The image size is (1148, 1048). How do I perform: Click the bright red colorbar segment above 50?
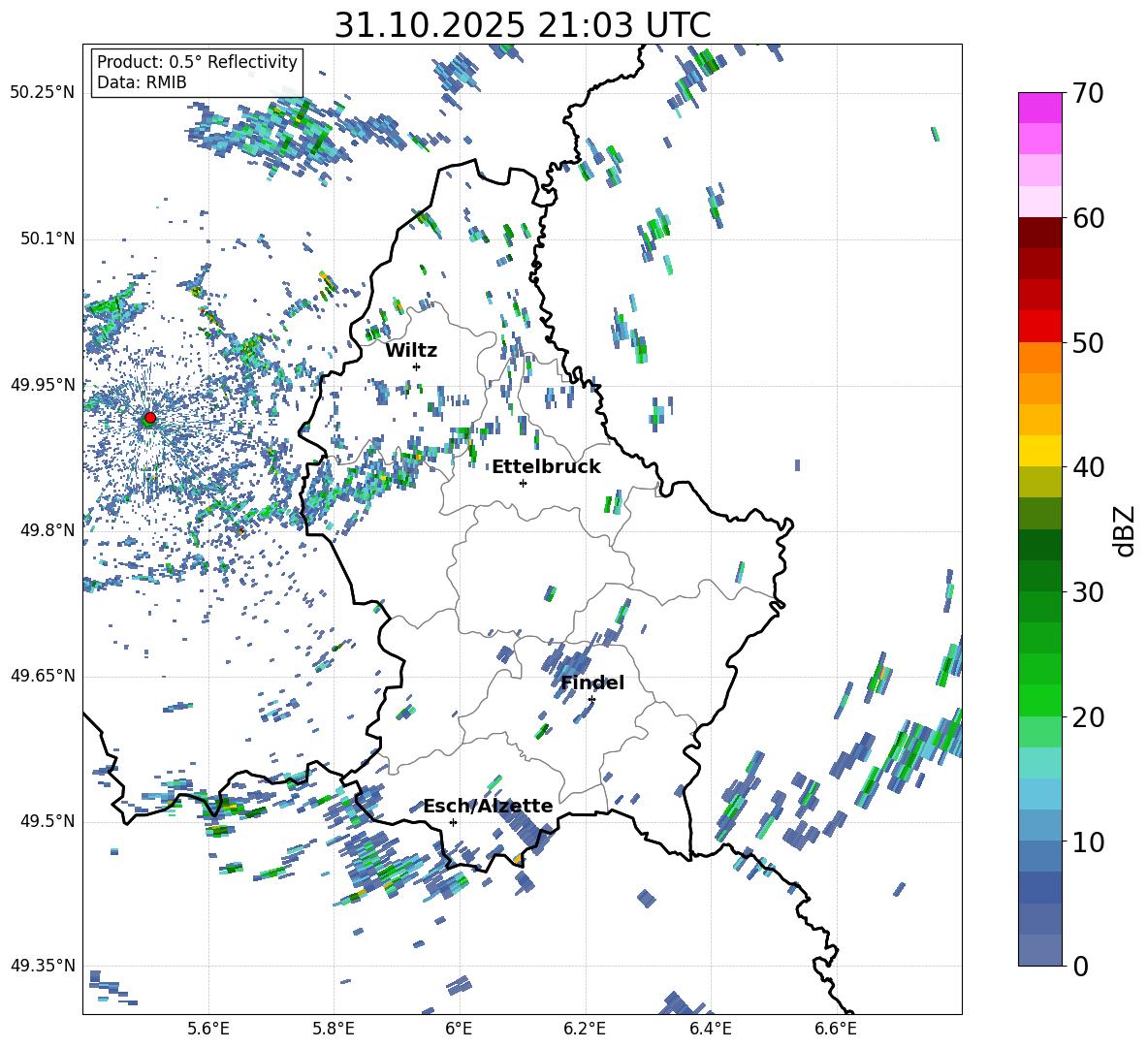[x=1040, y=327]
